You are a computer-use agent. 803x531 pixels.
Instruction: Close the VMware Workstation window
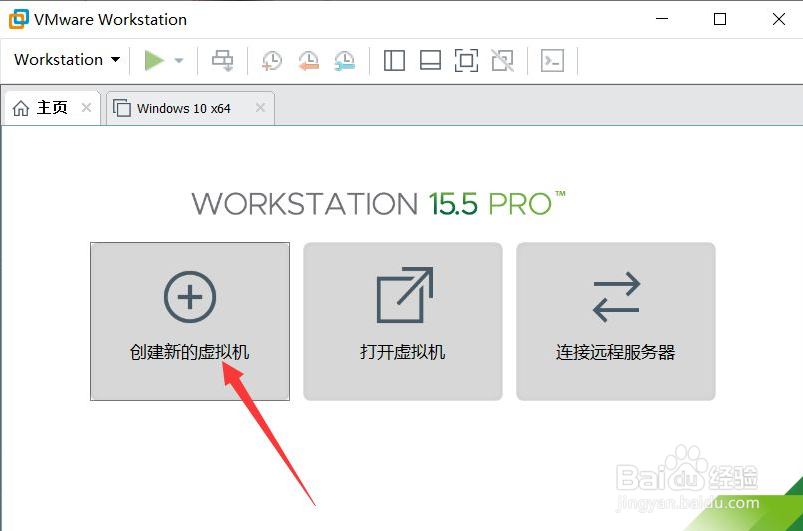point(779,19)
